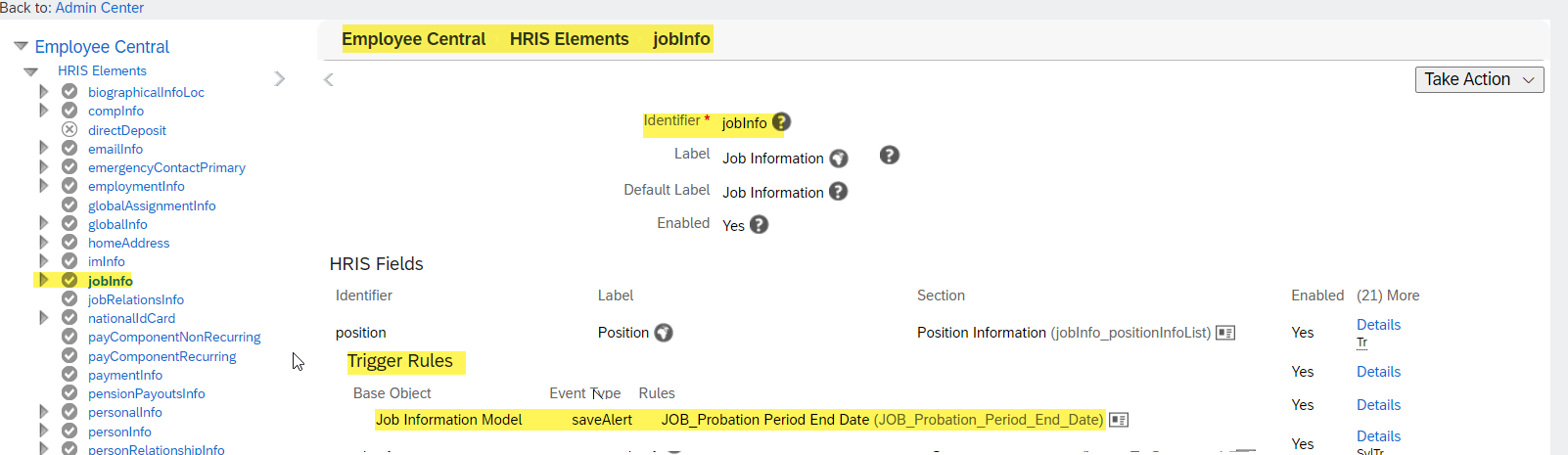Select jobRelationsInfo in the element tree

point(136,299)
